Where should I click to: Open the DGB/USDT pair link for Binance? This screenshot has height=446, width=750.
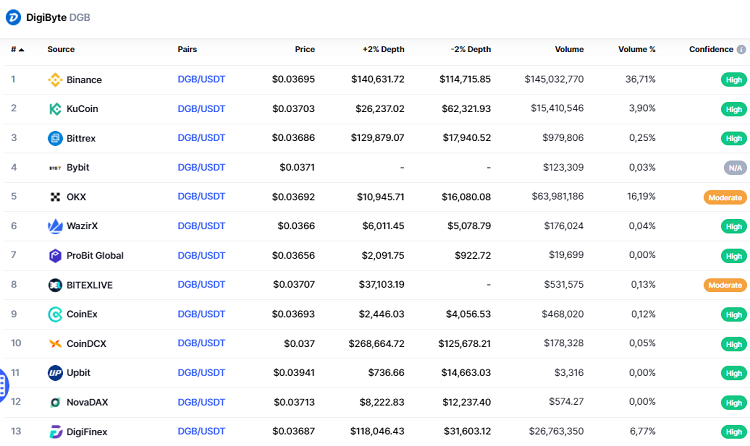201,80
